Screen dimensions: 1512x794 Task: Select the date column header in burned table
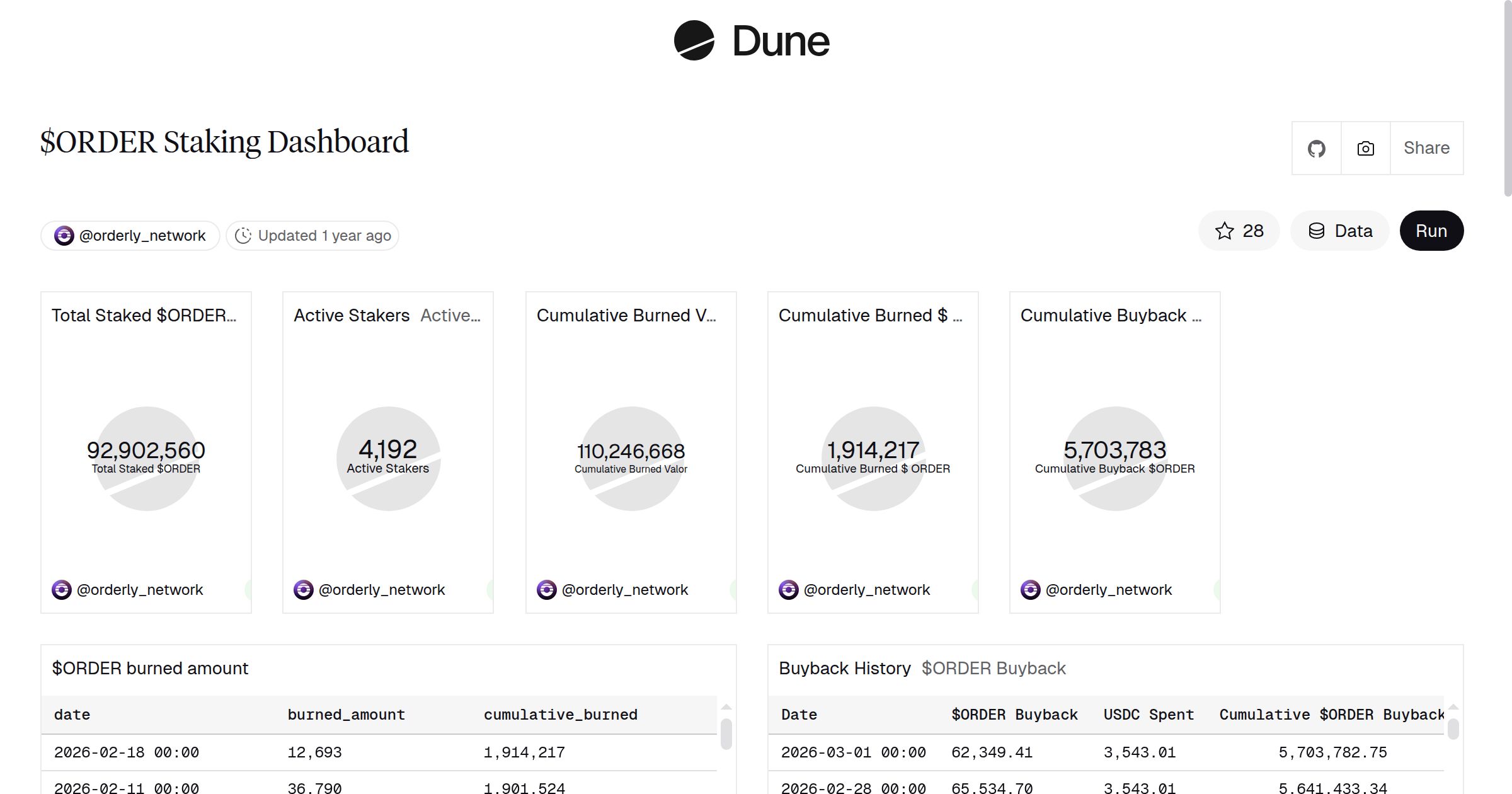tap(72, 714)
